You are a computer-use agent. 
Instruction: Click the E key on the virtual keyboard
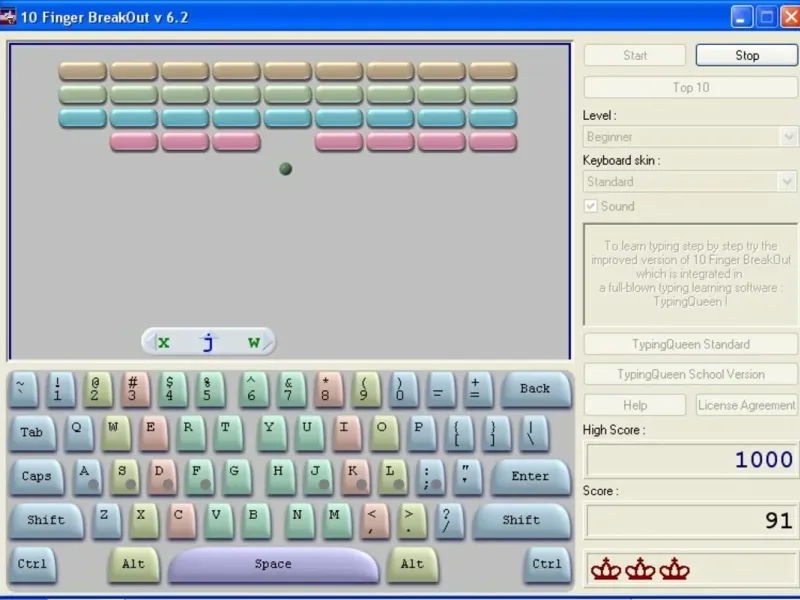coord(153,434)
